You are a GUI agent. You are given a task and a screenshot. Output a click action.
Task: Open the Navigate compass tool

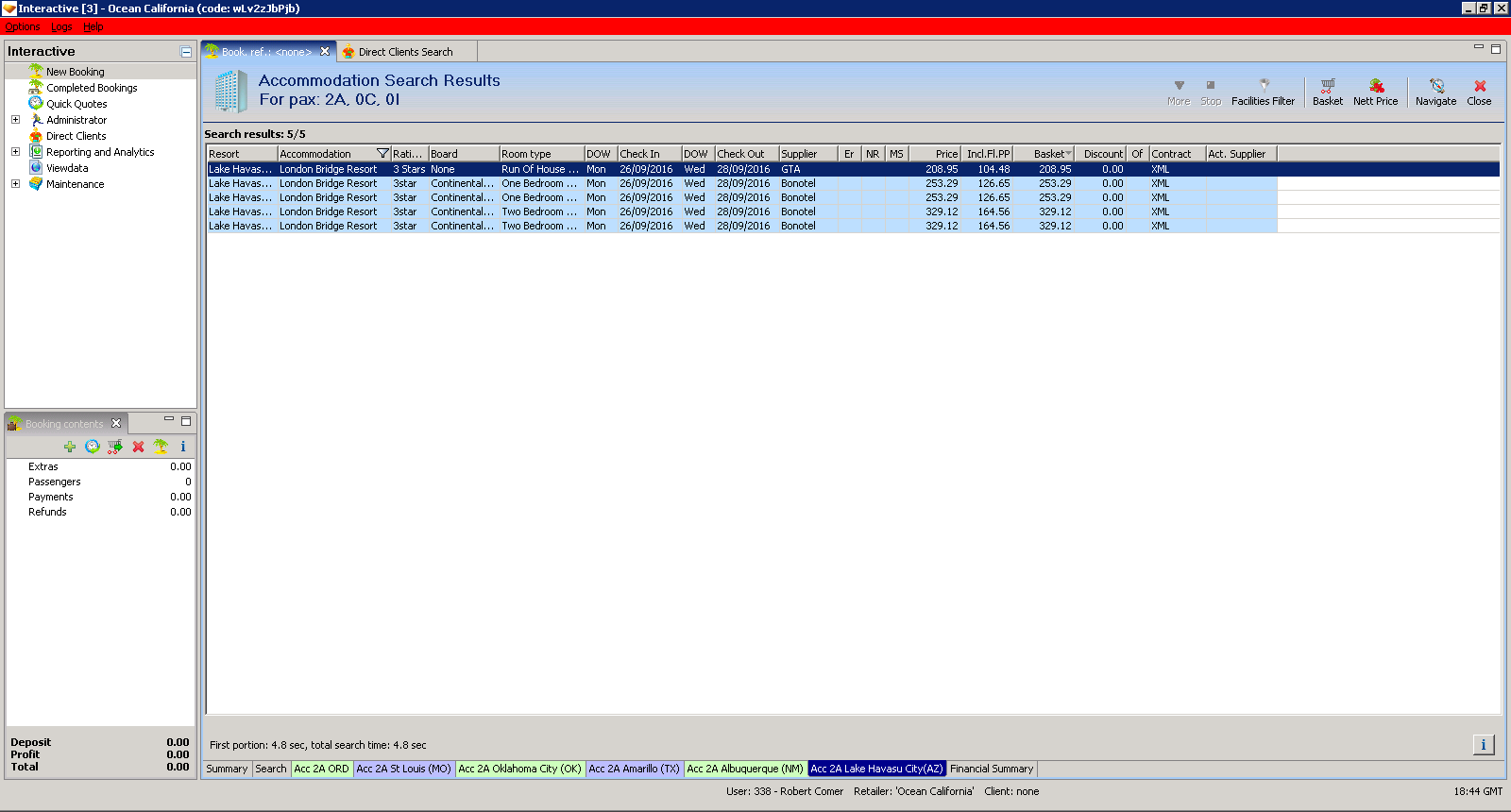[1435, 92]
